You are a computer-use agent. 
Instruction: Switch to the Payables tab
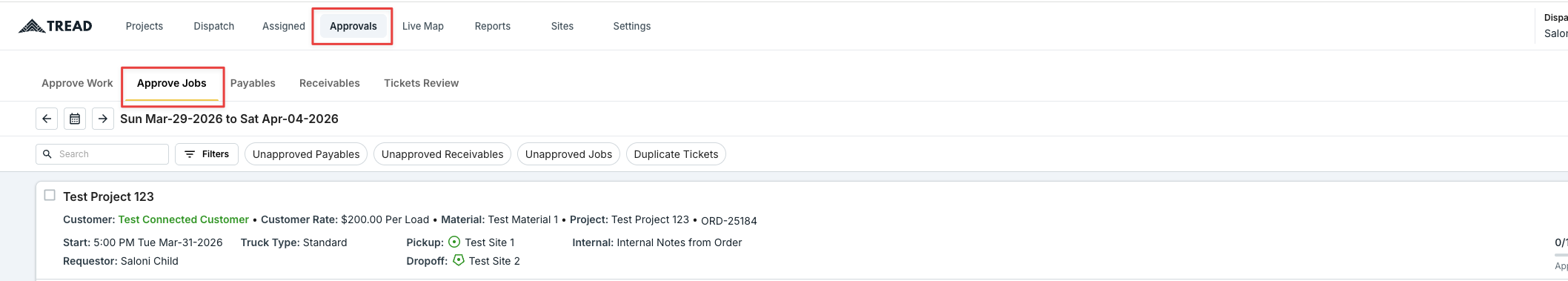tap(253, 83)
